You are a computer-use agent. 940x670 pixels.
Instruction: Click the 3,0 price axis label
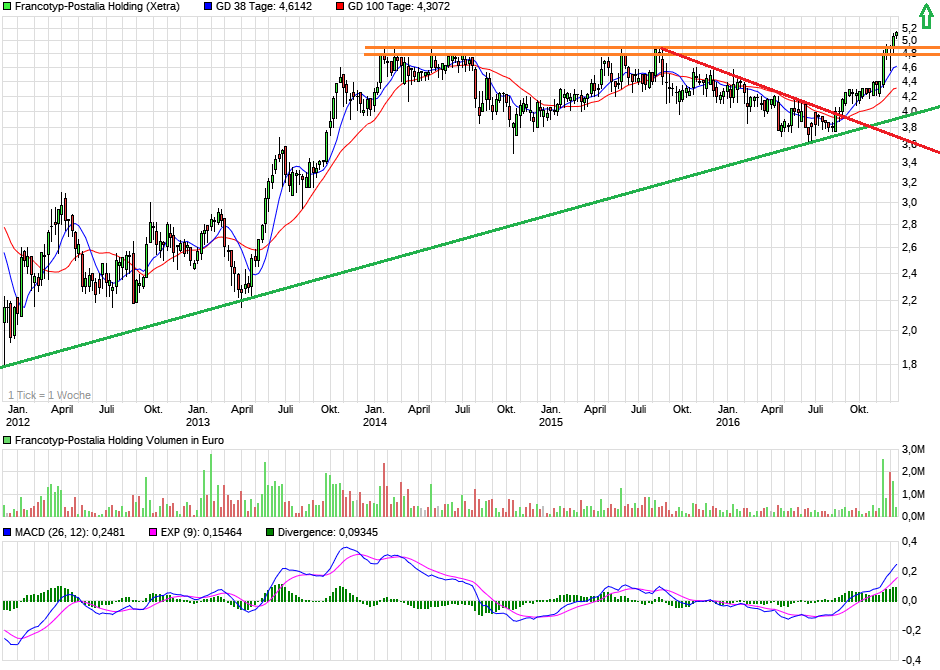tap(909, 203)
